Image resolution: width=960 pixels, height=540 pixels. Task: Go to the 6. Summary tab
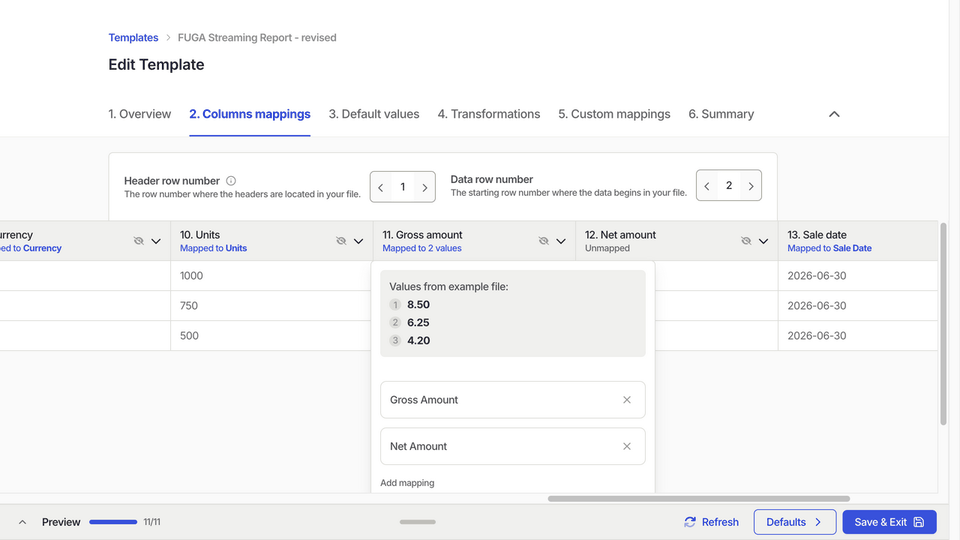coord(721,114)
